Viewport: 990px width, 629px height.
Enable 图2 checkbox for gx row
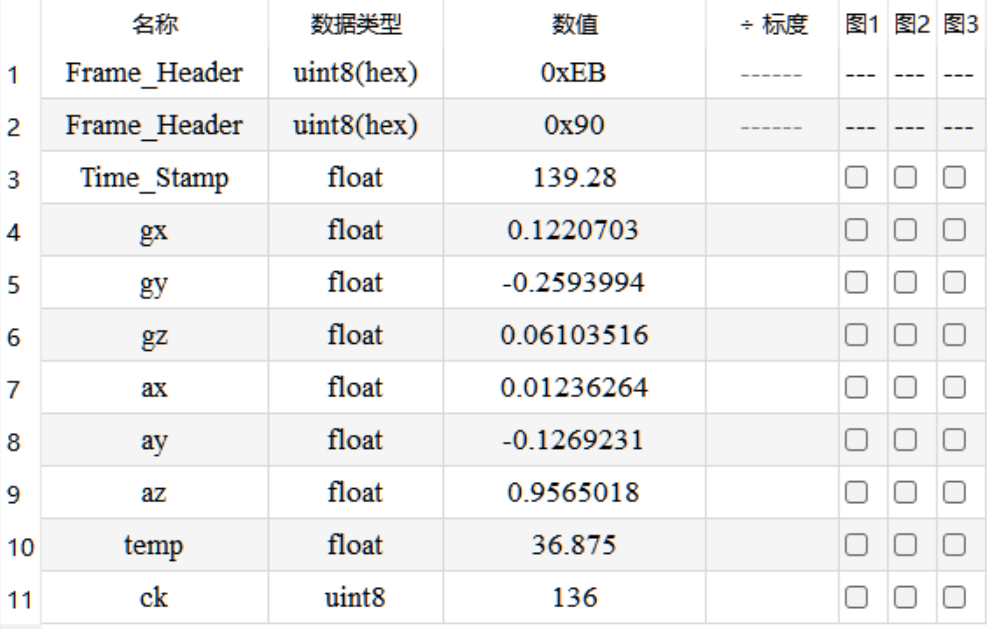(905, 230)
